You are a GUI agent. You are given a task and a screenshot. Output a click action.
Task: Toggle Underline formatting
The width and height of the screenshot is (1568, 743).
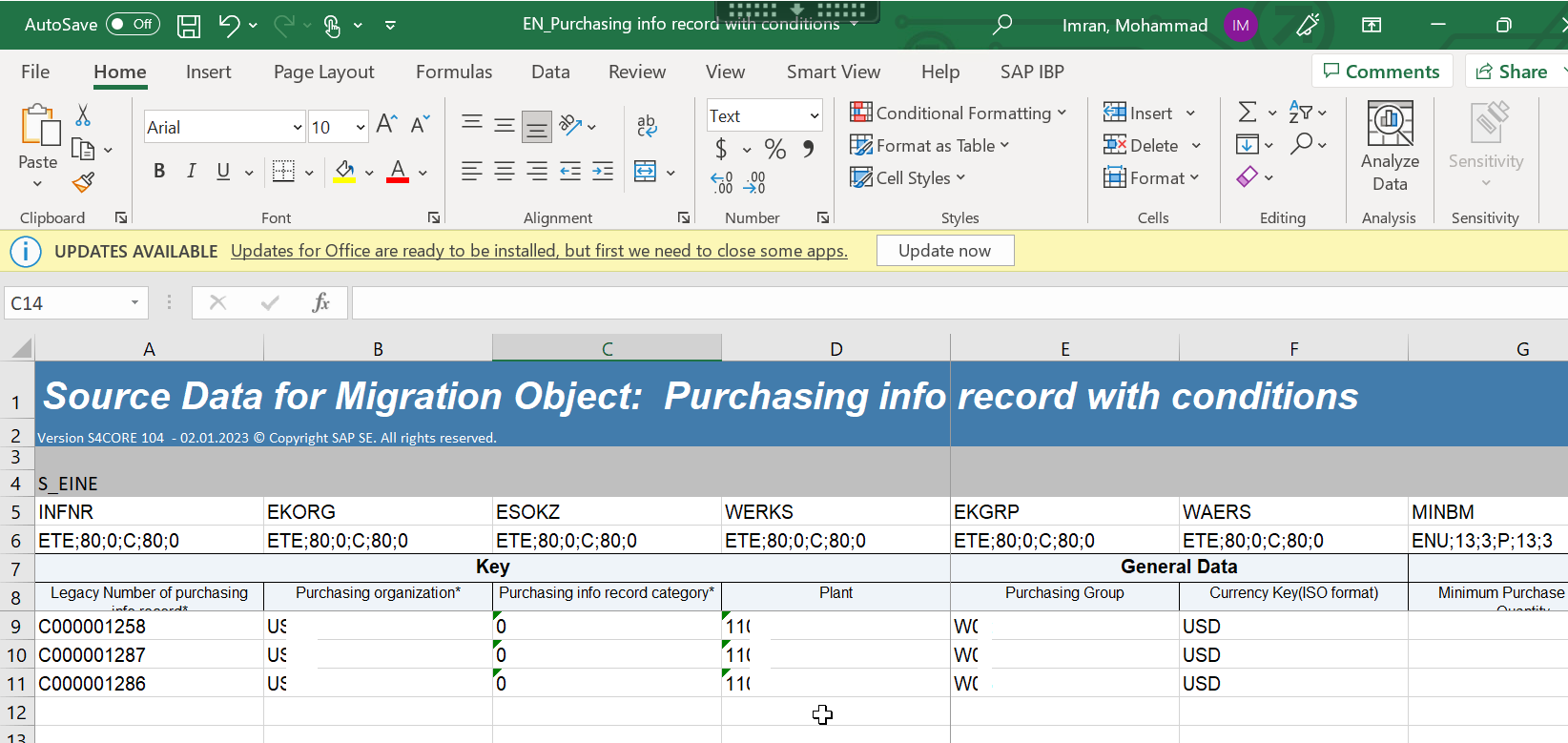click(223, 172)
